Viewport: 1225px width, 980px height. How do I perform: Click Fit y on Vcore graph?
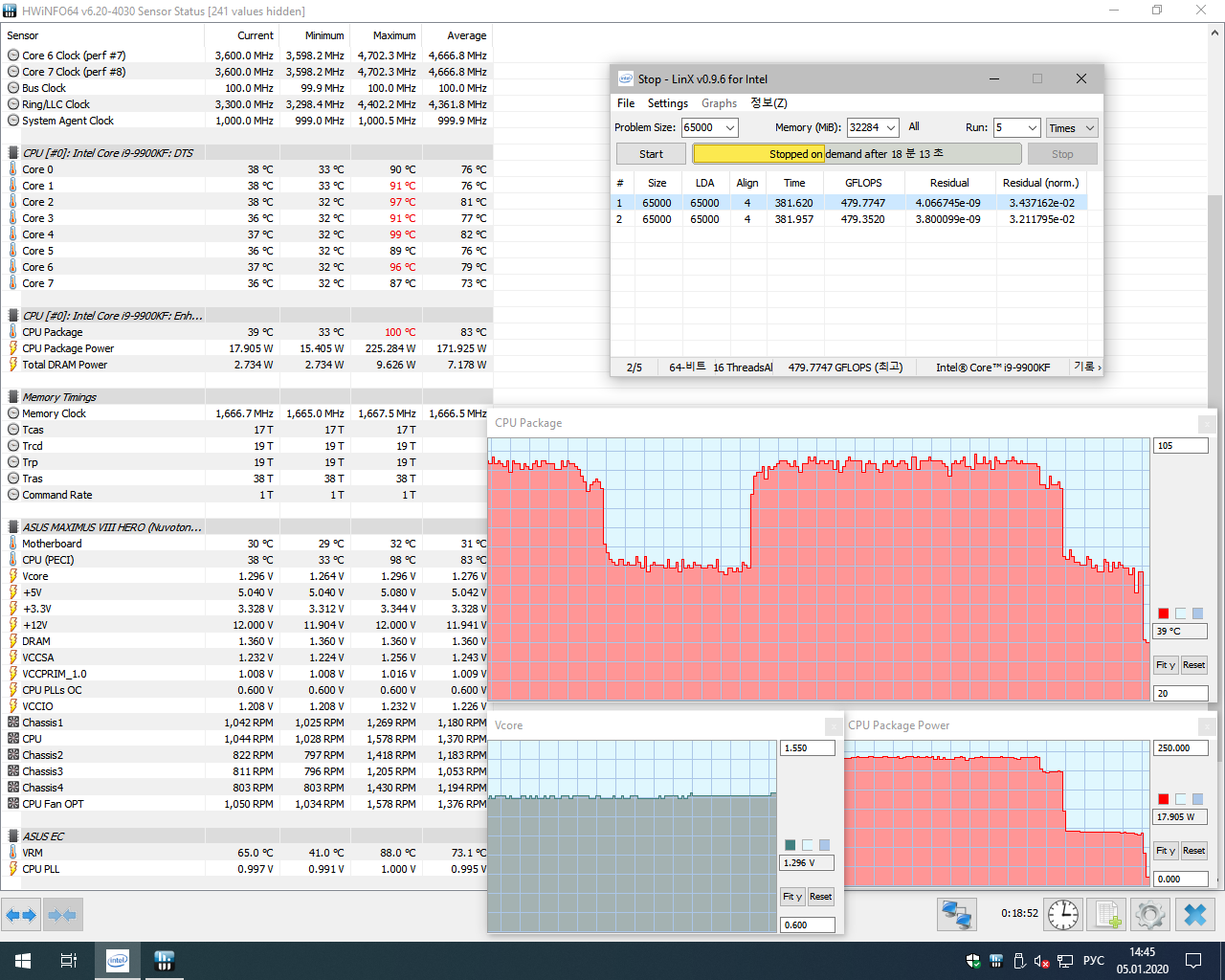point(792,897)
